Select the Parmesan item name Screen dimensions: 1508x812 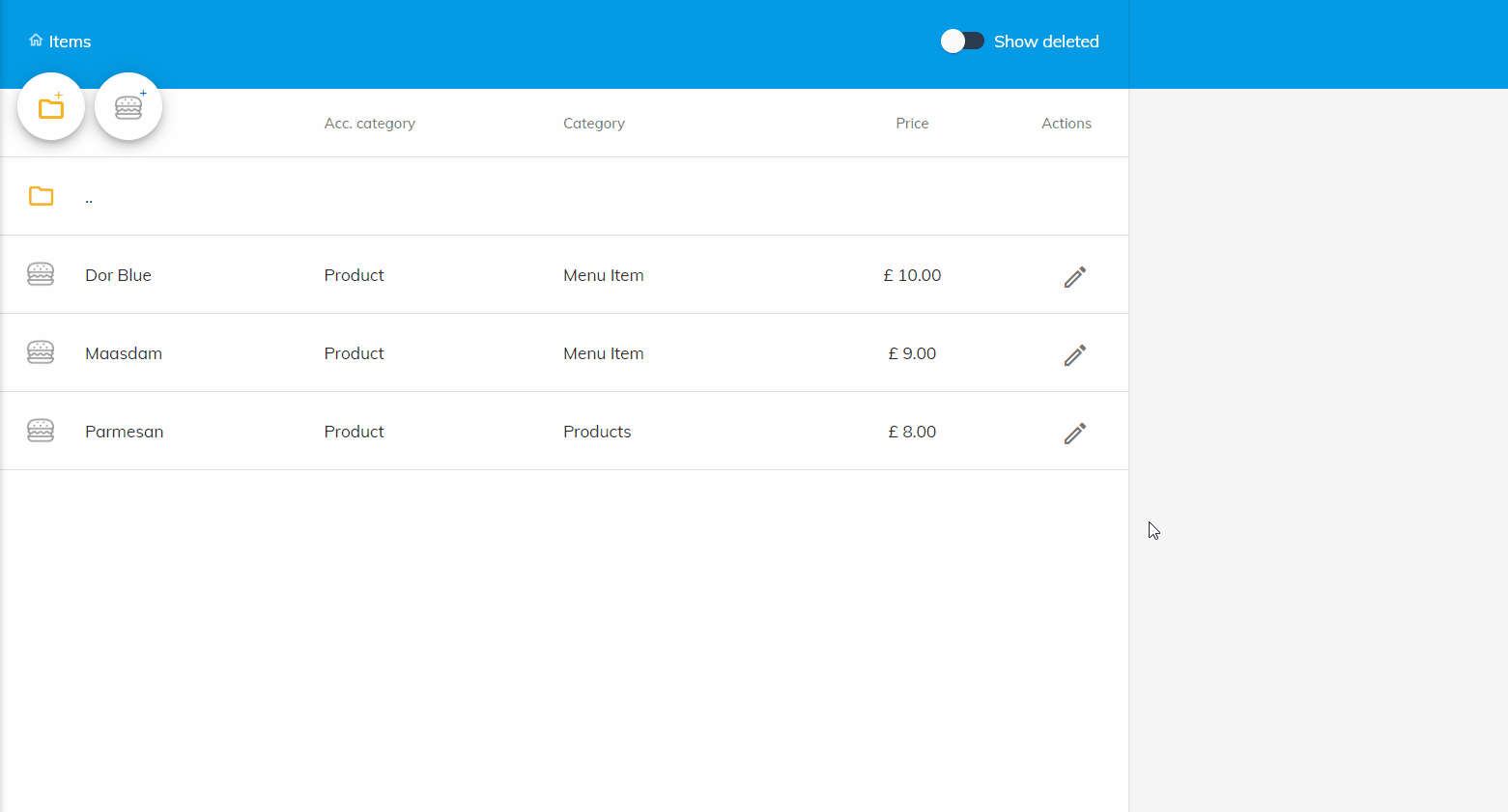click(124, 432)
